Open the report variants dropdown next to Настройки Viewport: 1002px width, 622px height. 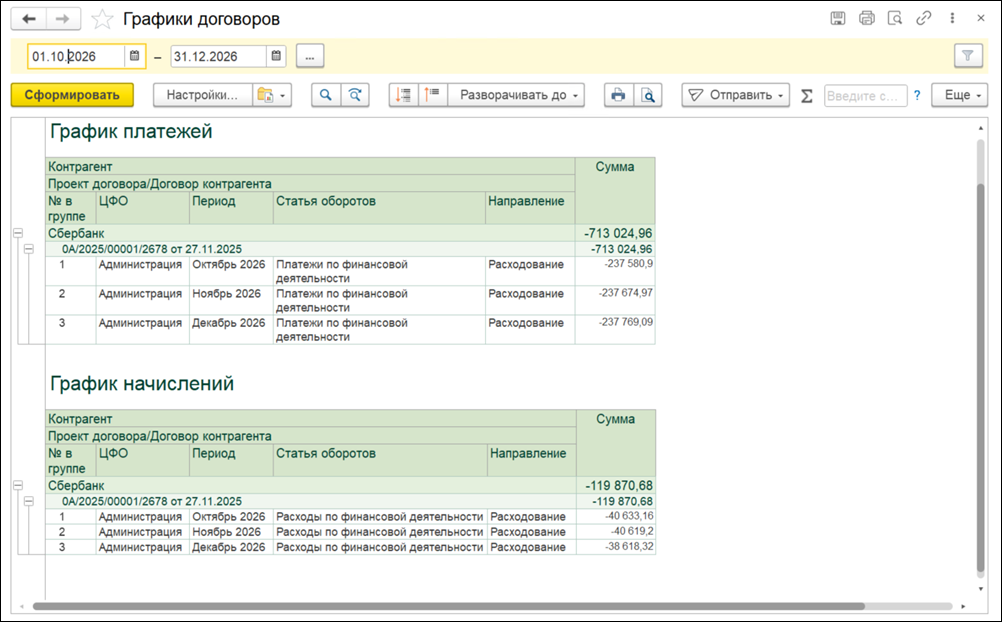[x=272, y=95]
